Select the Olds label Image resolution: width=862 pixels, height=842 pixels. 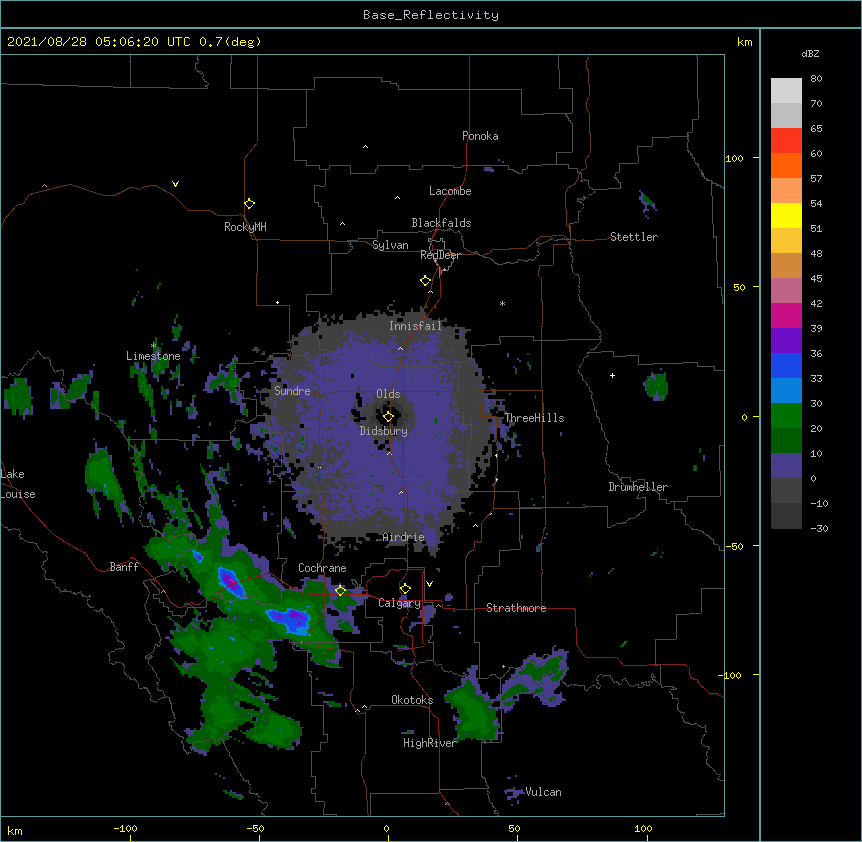388,394
